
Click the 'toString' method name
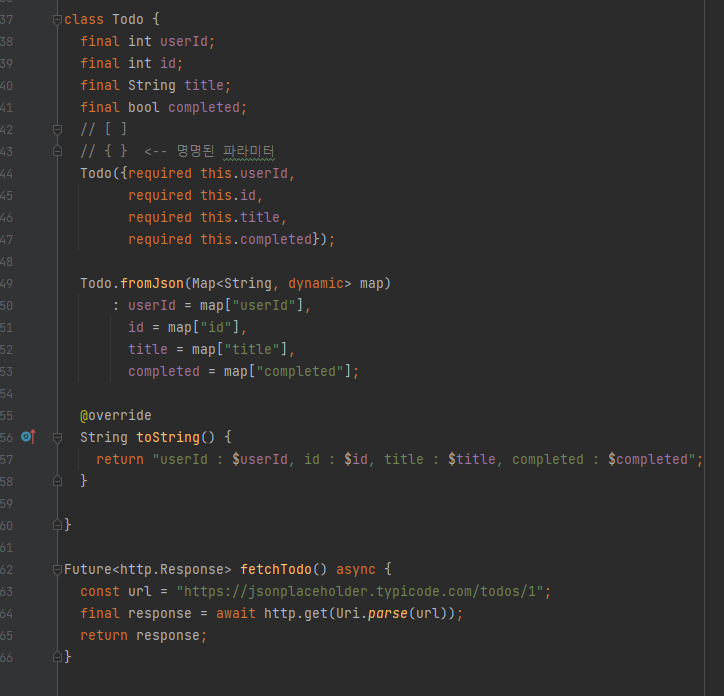click(x=168, y=437)
